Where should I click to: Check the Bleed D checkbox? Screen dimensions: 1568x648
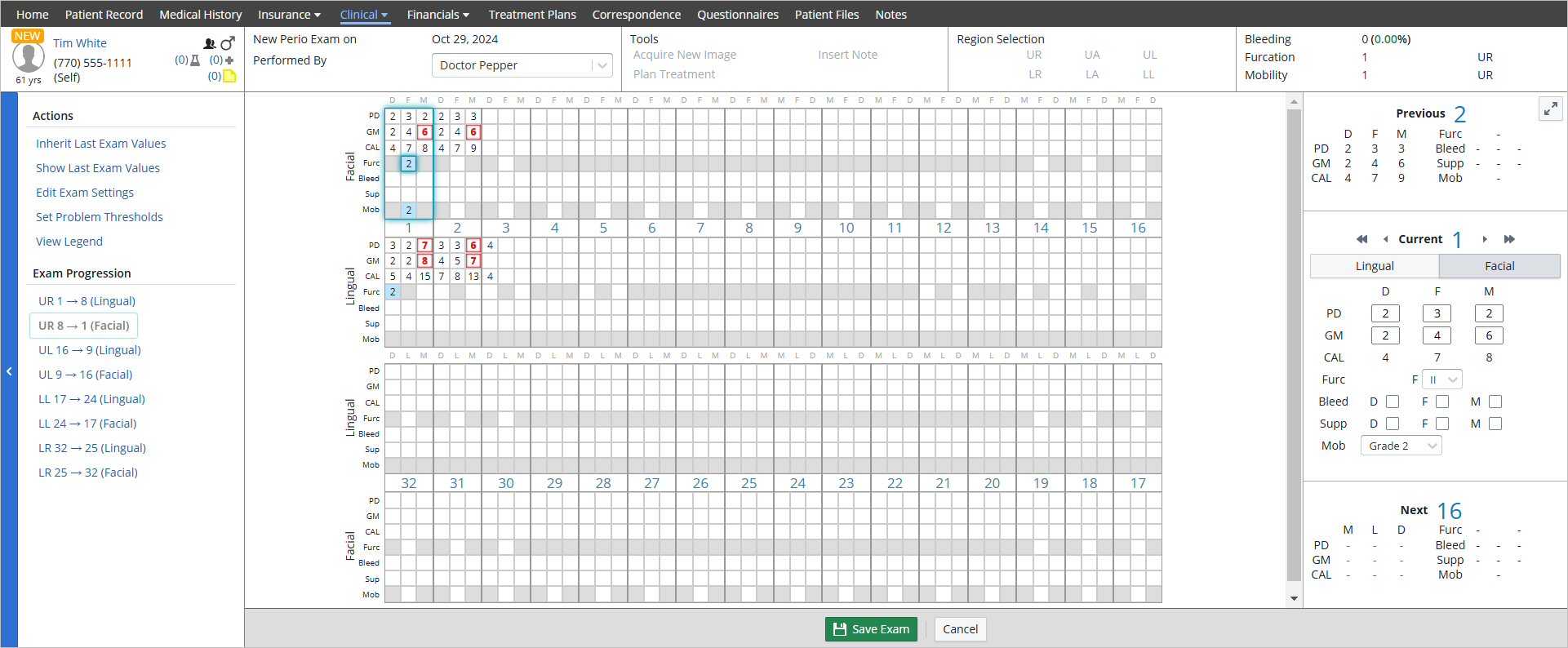1393,402
